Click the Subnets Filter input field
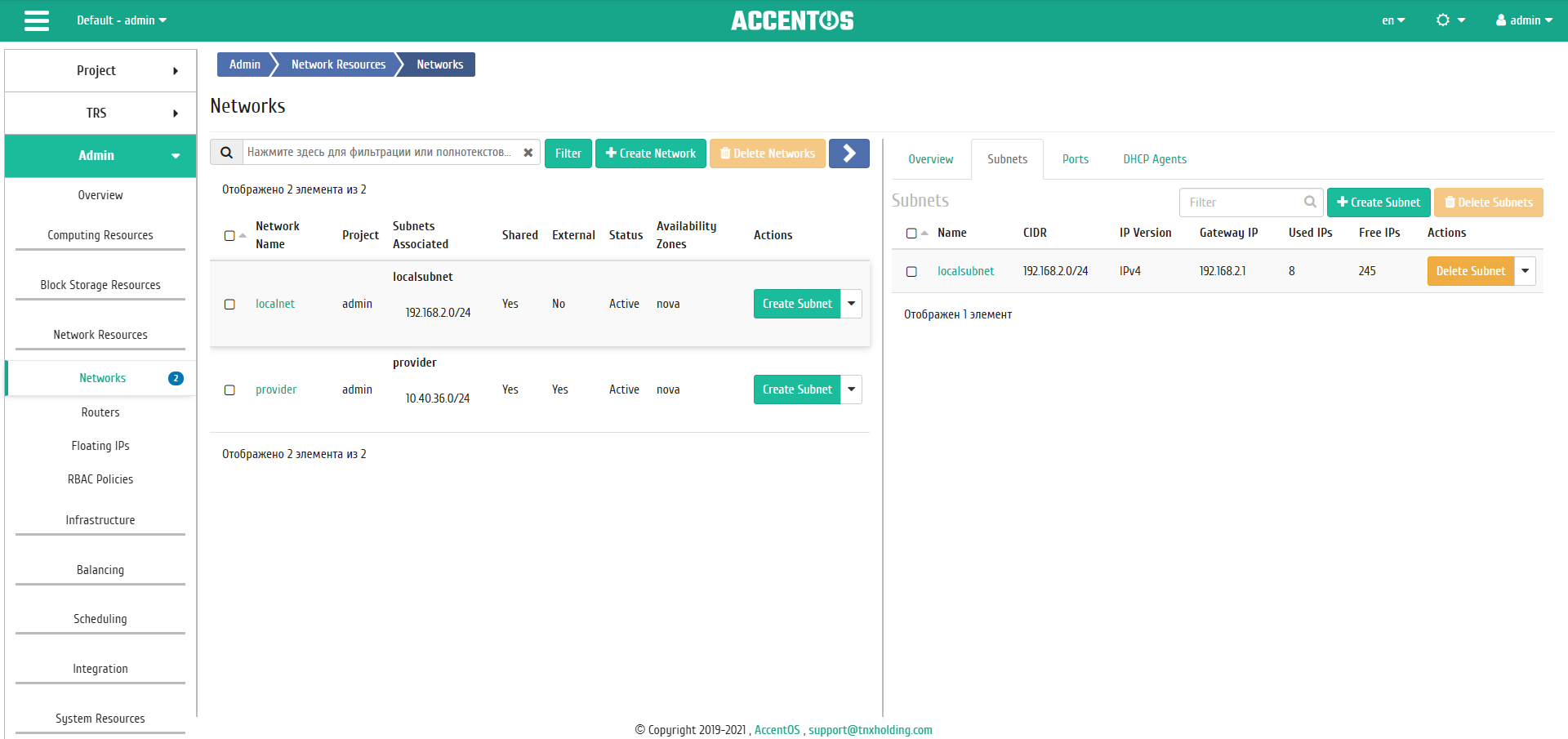This screenshot has height=739, width=1568. tap(1241, 202)
